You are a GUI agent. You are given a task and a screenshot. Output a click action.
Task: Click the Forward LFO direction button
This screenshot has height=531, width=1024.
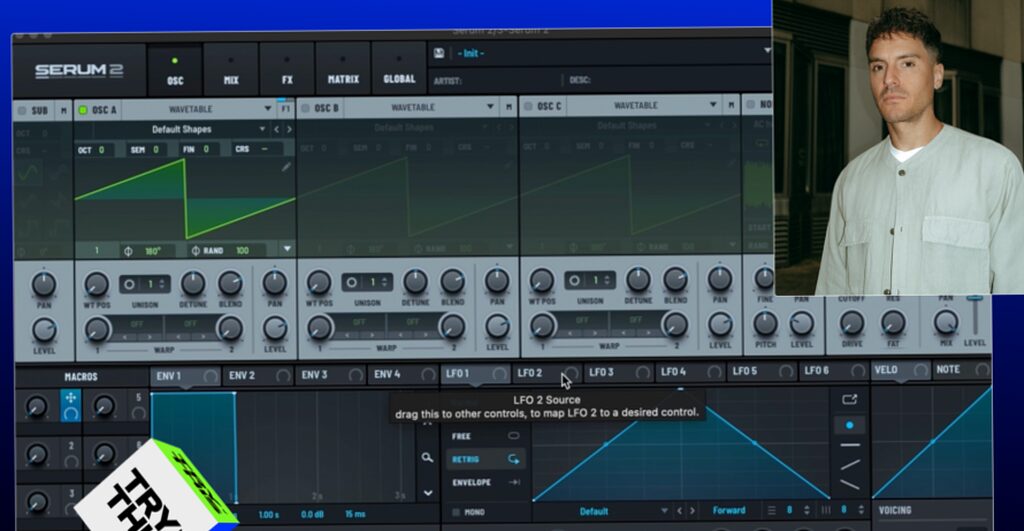coord(729,510)
